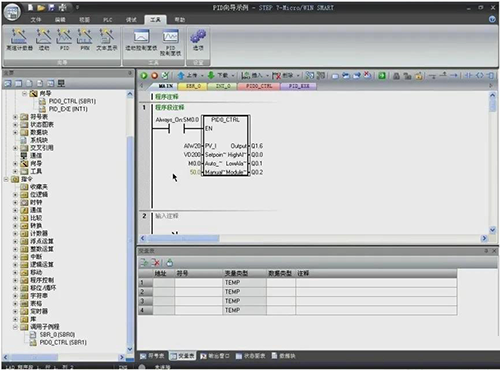Switch to the PID0_CTRL editor tab

[x=259, y=86]
